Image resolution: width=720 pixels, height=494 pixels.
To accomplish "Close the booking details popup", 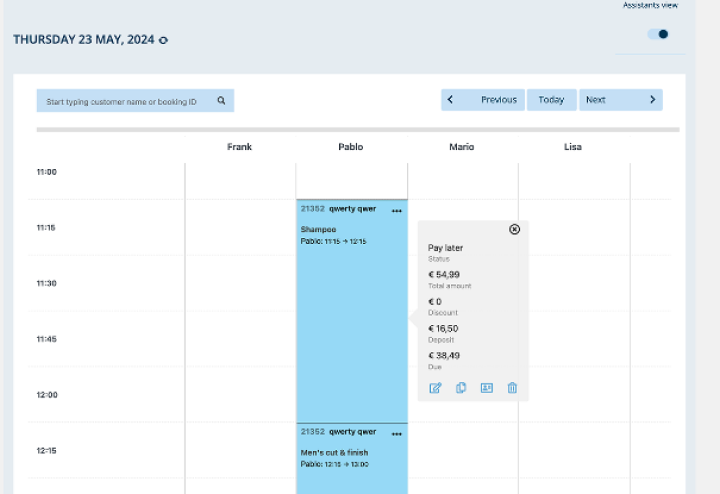I will click(x=514, y=229).
